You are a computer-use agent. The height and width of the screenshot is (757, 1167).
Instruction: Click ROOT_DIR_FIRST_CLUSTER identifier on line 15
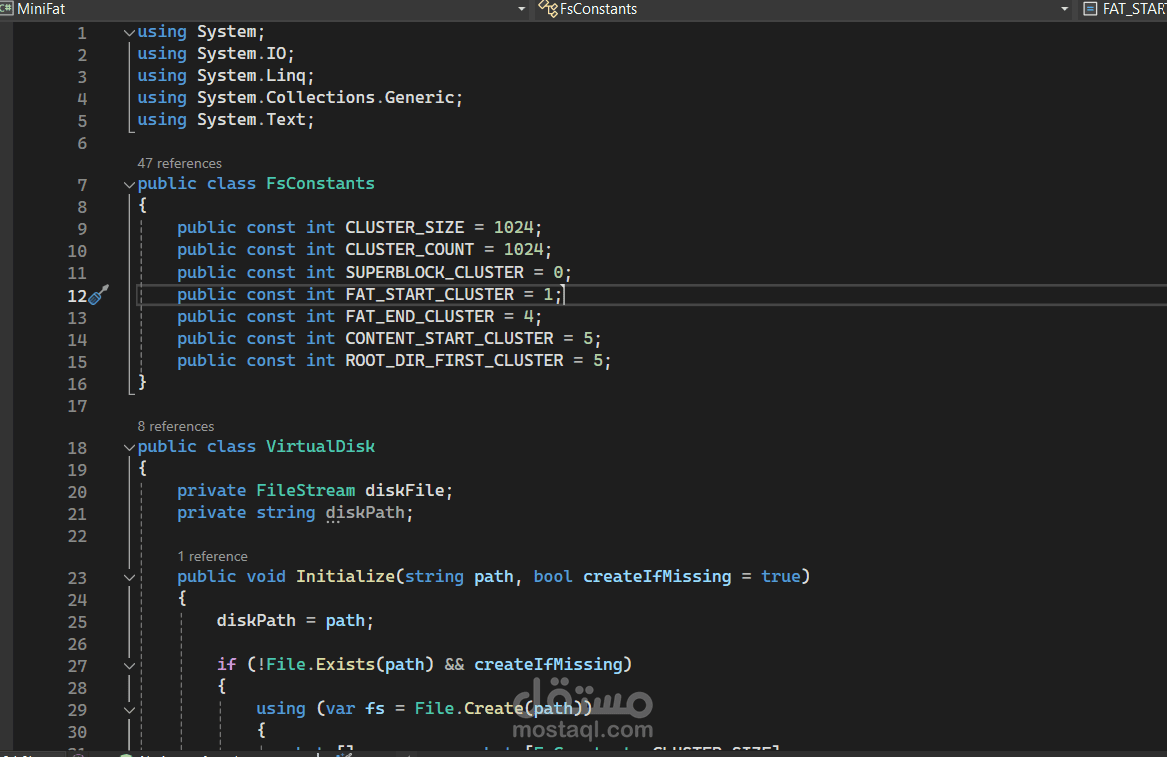(454, 360)
